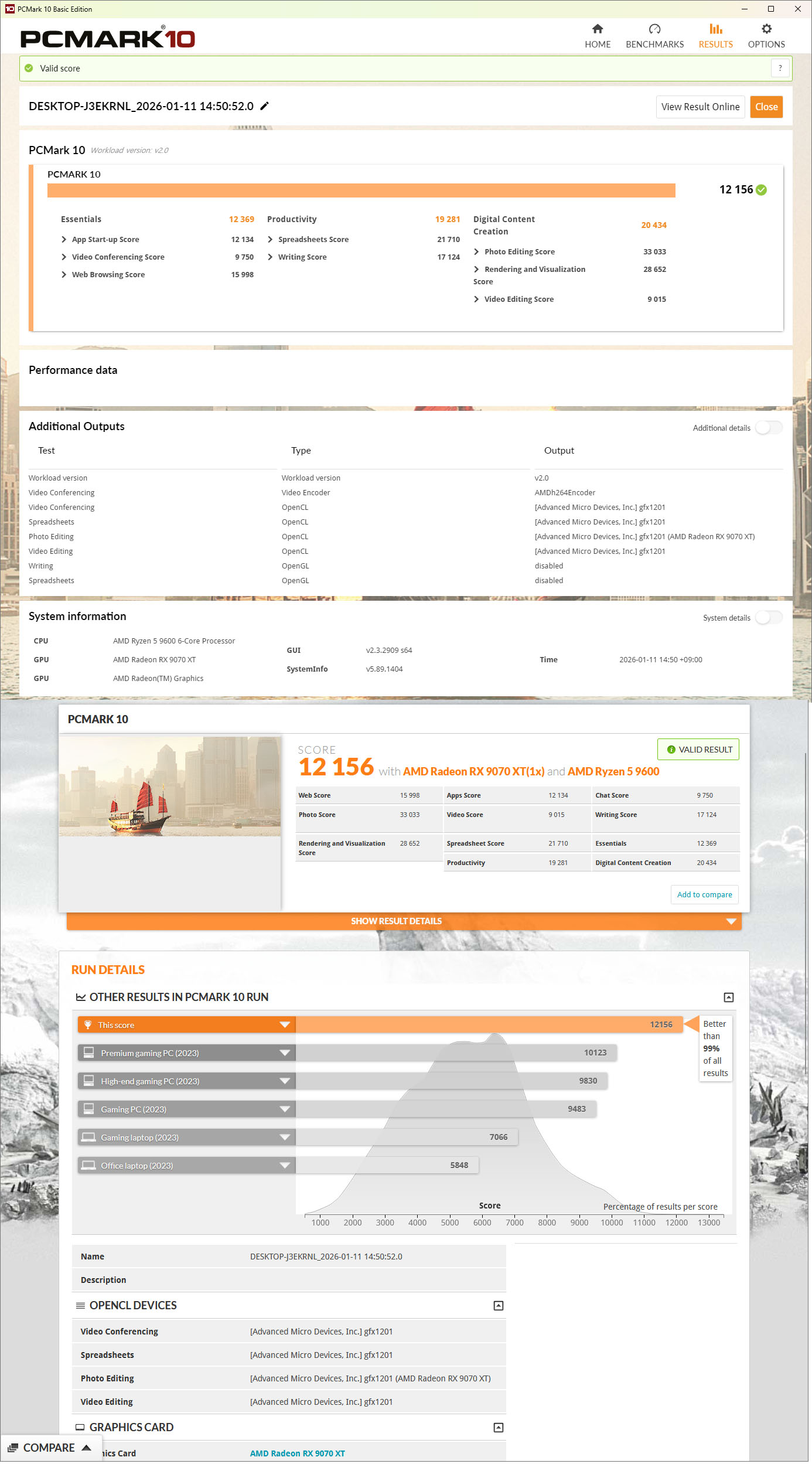Image resolution: width=812 pixels, height=1464 pixels.
Task: Open the This score dropdown arrow
Action: click(285, 1025)
